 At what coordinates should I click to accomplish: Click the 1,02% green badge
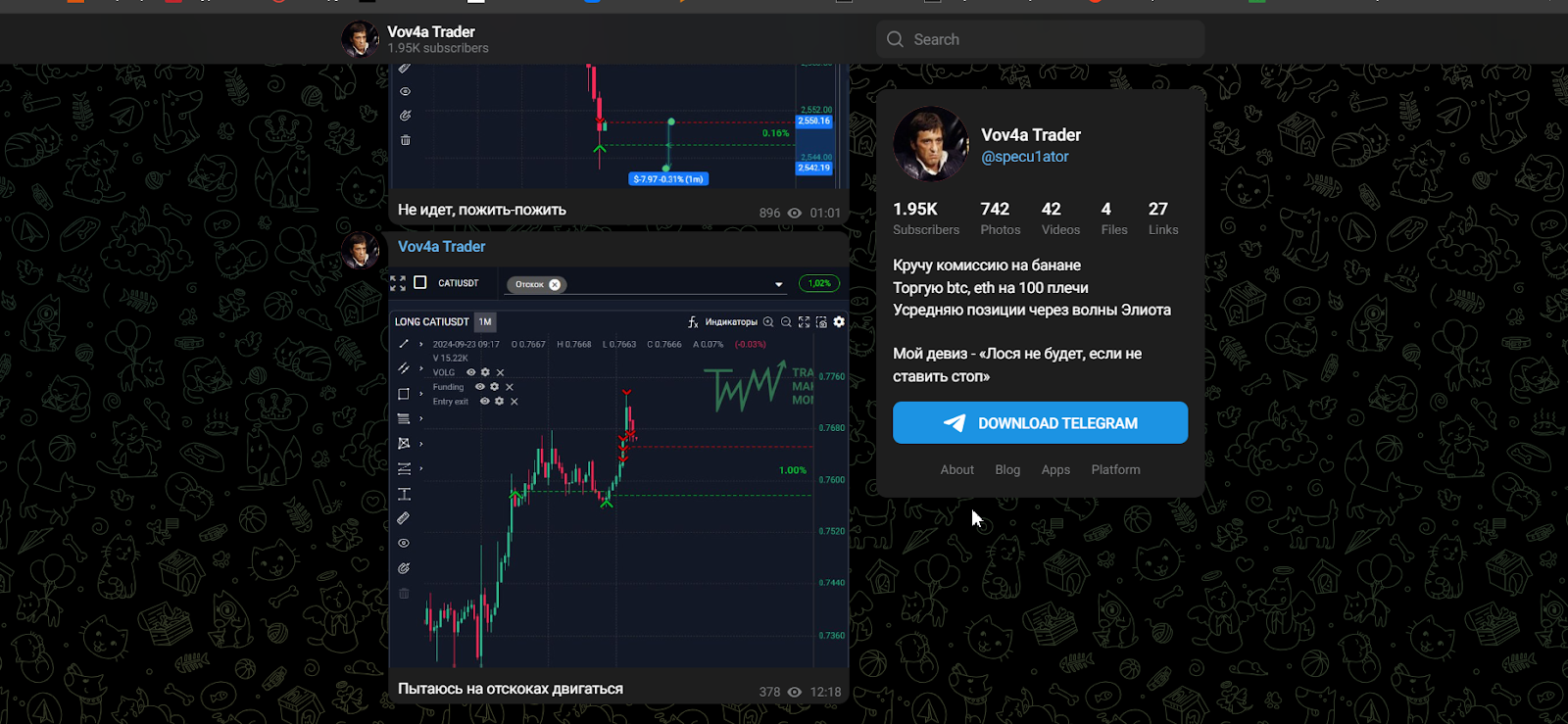819,283
